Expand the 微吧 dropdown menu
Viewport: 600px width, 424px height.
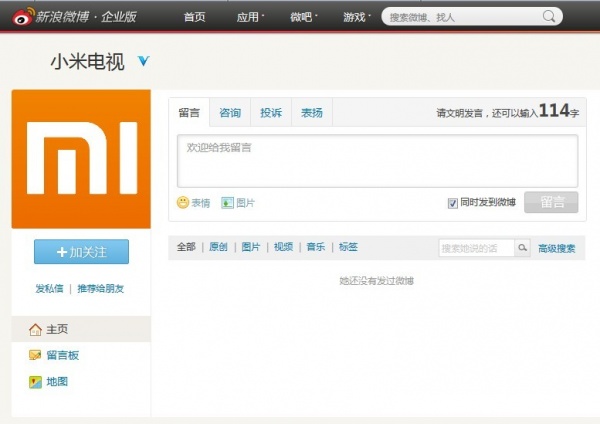click(303, 17)
